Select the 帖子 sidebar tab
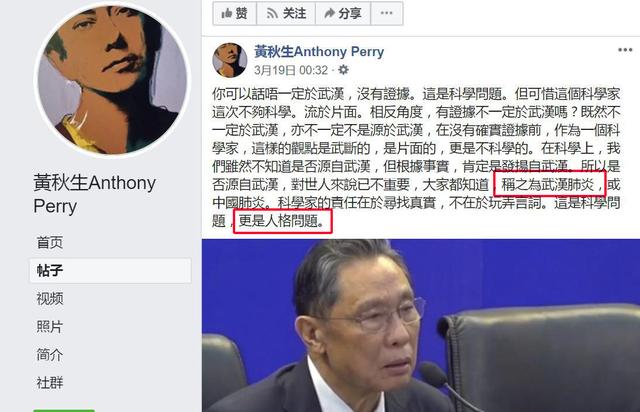 (110, 270)
